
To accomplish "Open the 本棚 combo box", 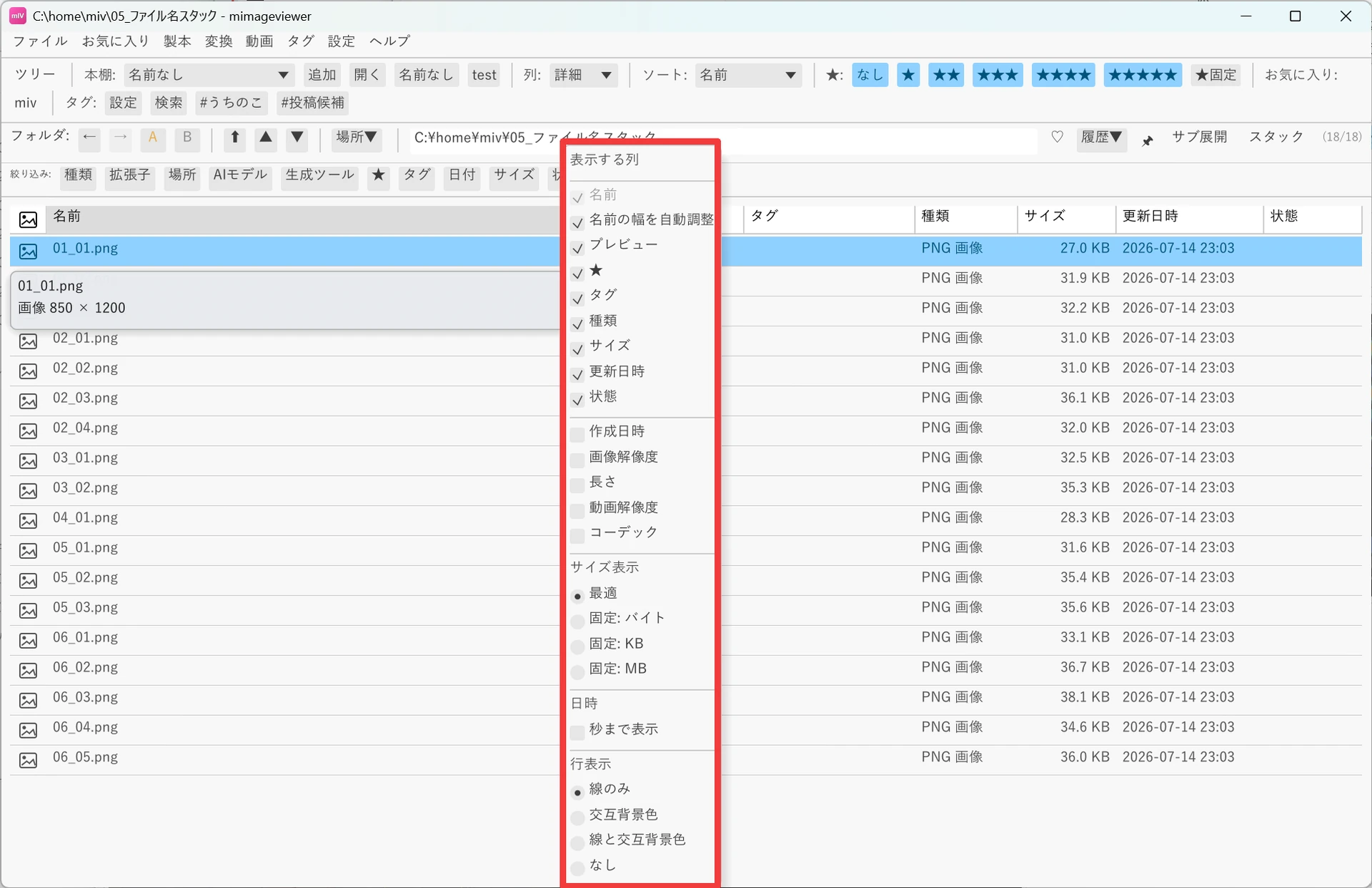I will 208,75.
